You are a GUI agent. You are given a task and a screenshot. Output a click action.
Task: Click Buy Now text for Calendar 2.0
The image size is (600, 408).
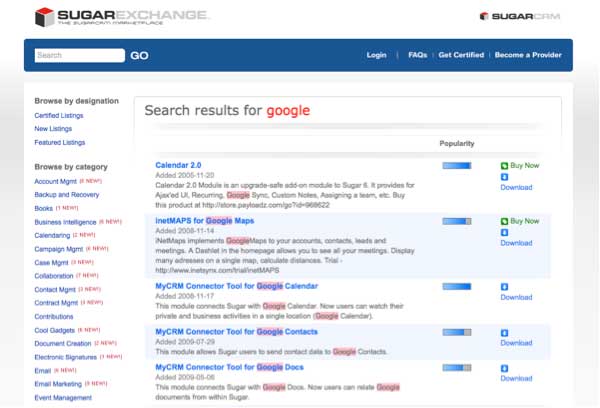pos(525,165)
